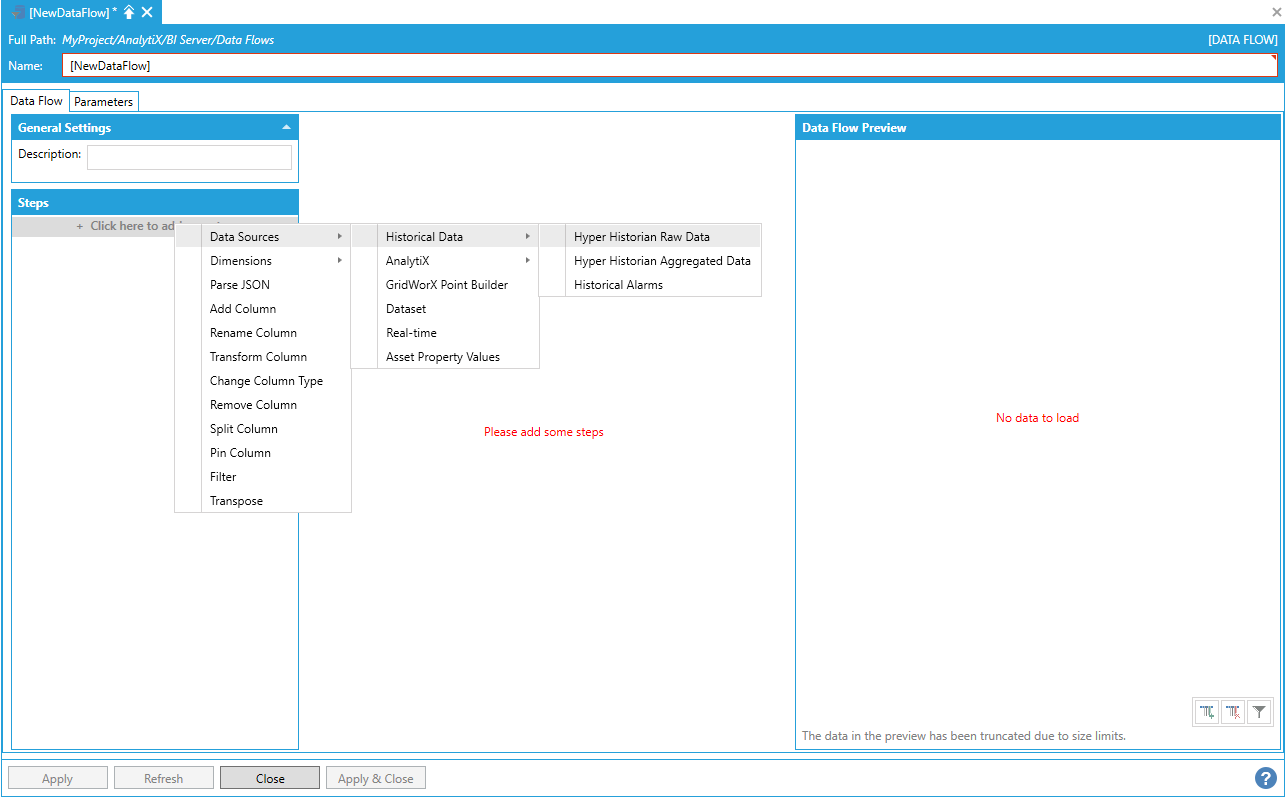Collapse the General Settings panel
1287x797 pixels.
pos(287,128)
